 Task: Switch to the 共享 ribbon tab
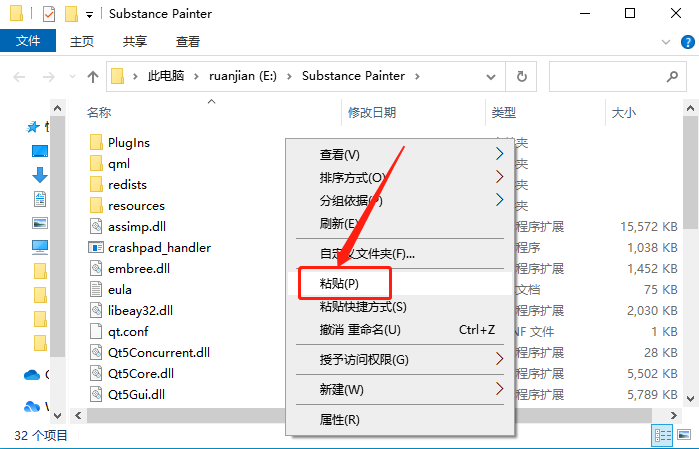pyautogui.click(x=135, y=41)
